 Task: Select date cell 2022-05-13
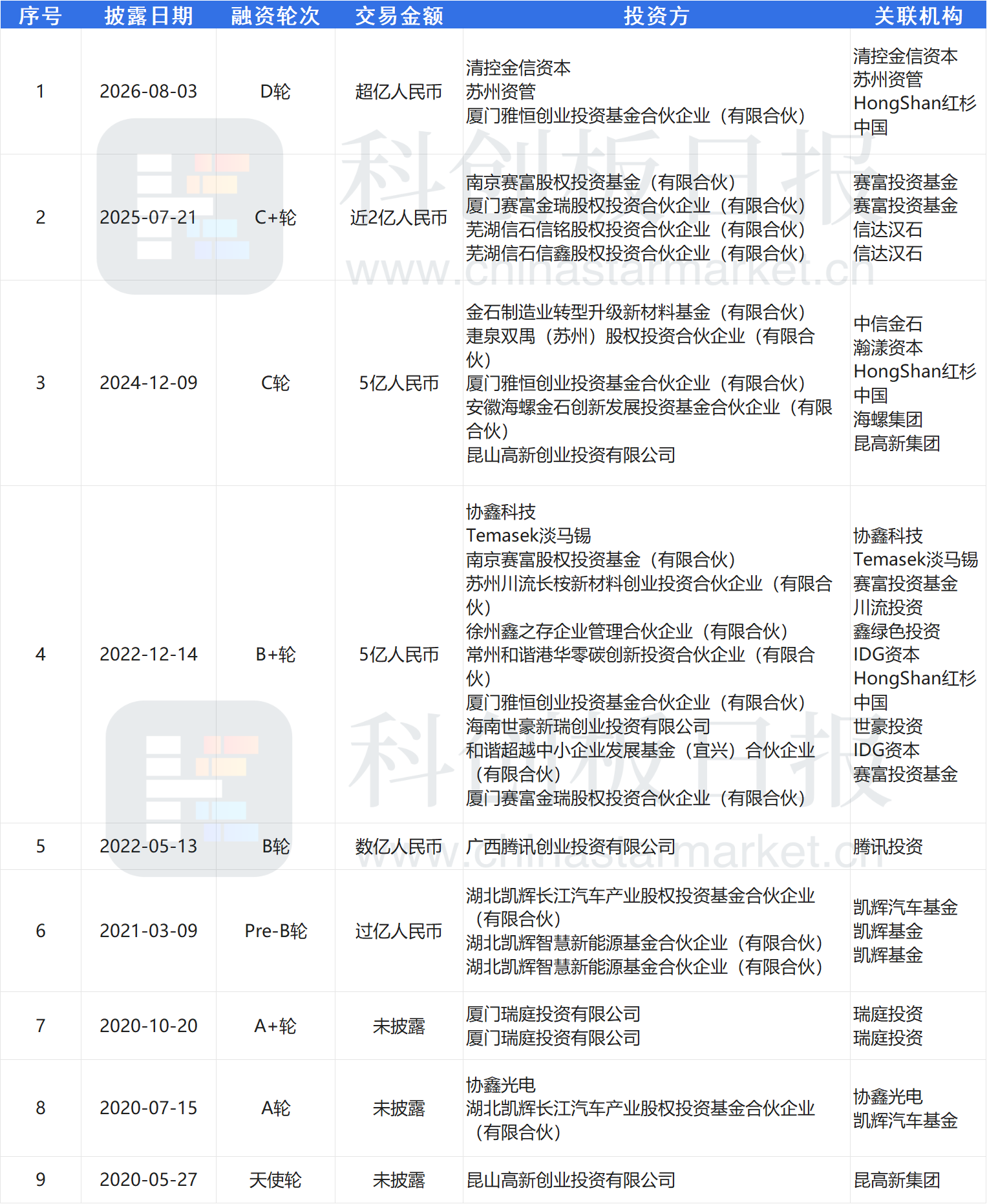(149, 846)
